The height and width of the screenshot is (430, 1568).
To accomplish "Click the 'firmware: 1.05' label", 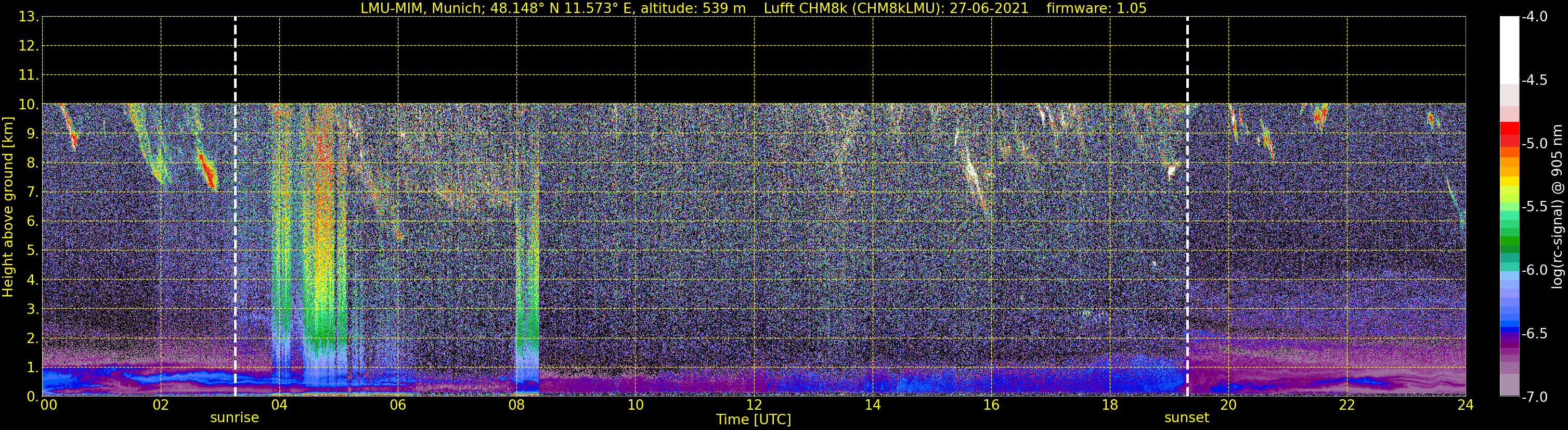I will (x=1096, y=8).
